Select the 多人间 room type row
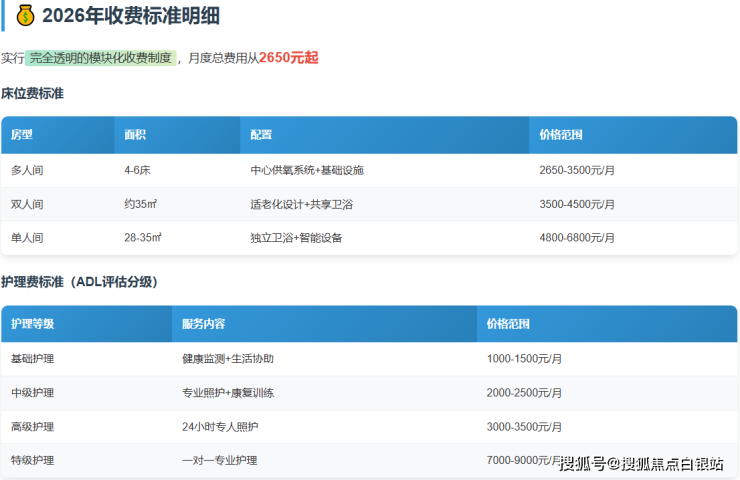 [x=27, y=170]
